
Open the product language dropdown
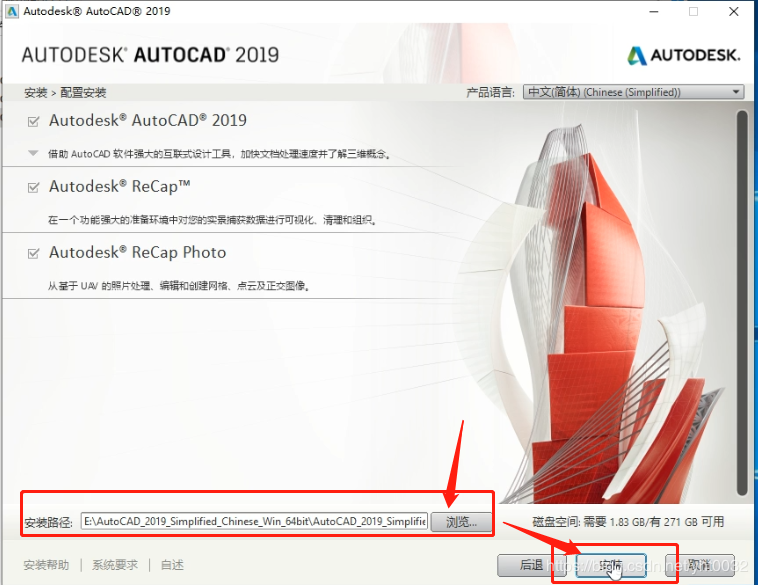pos(634,92)
